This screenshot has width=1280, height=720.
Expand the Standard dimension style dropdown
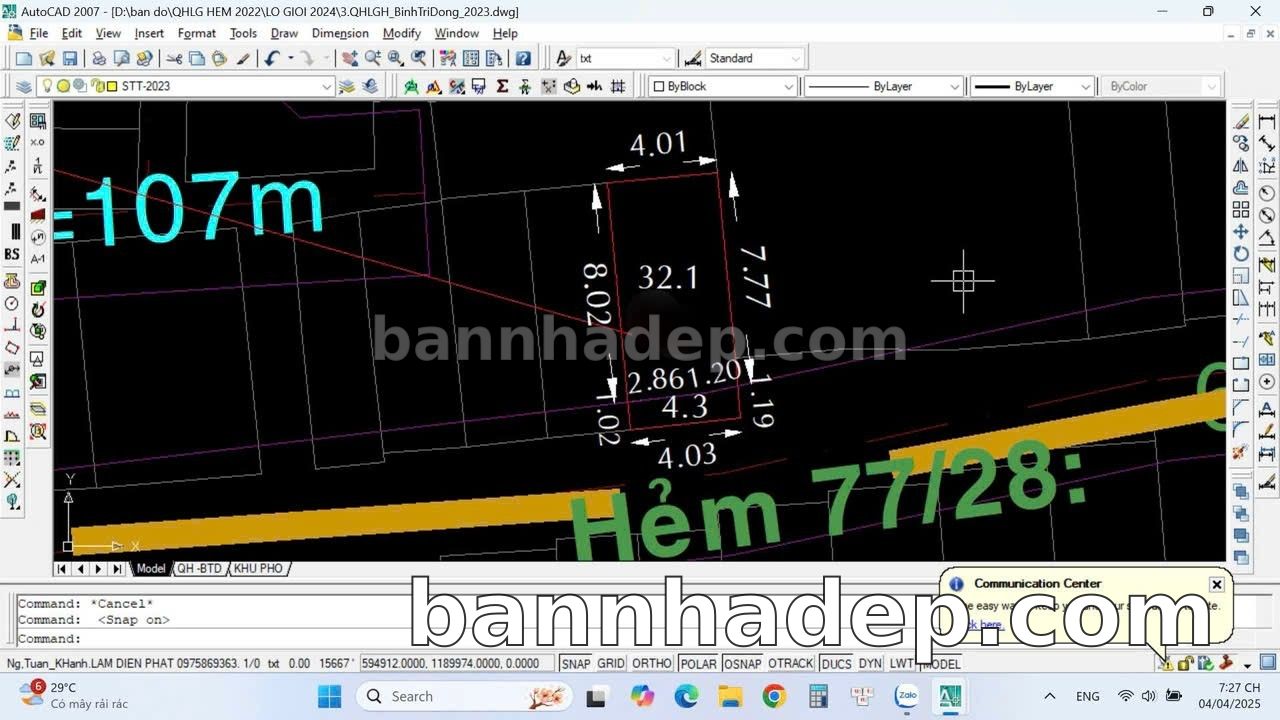pyautogui.click(x=796, y=59)
